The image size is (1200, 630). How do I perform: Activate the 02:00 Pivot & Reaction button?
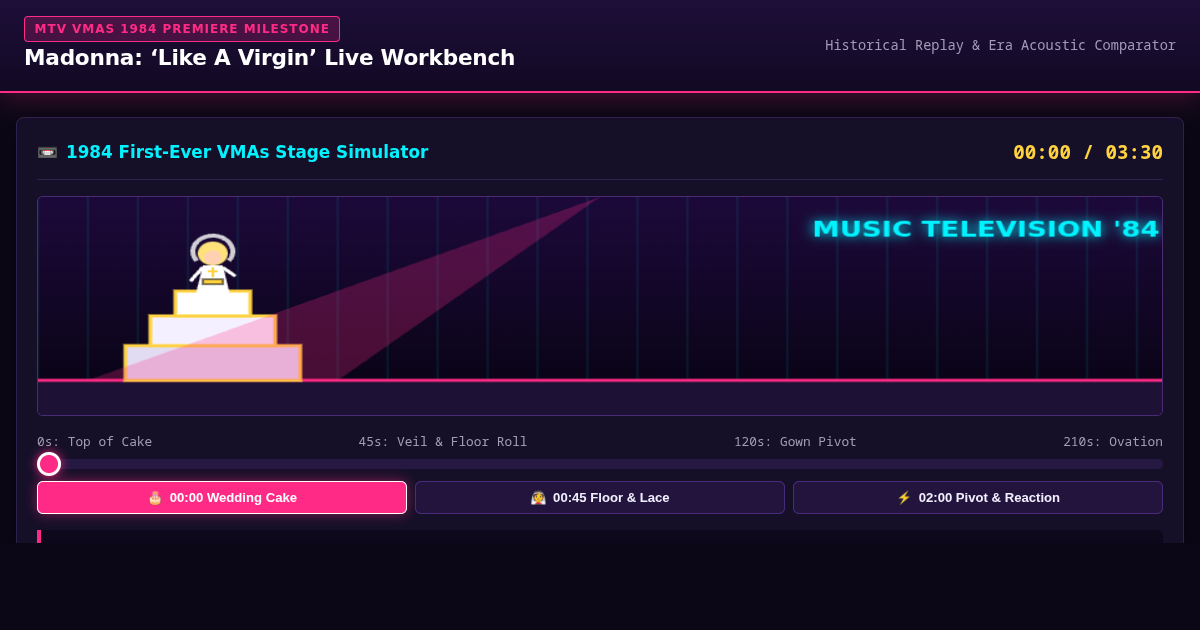[x=978, y=497]
